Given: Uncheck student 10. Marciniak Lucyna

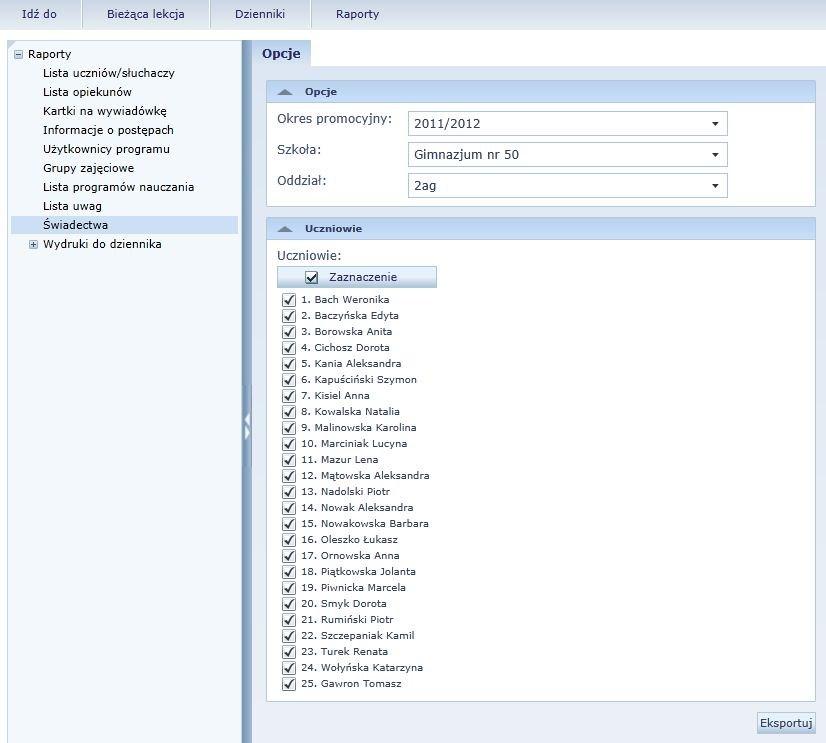Looking at the screenshot, I should pos(289,444).
